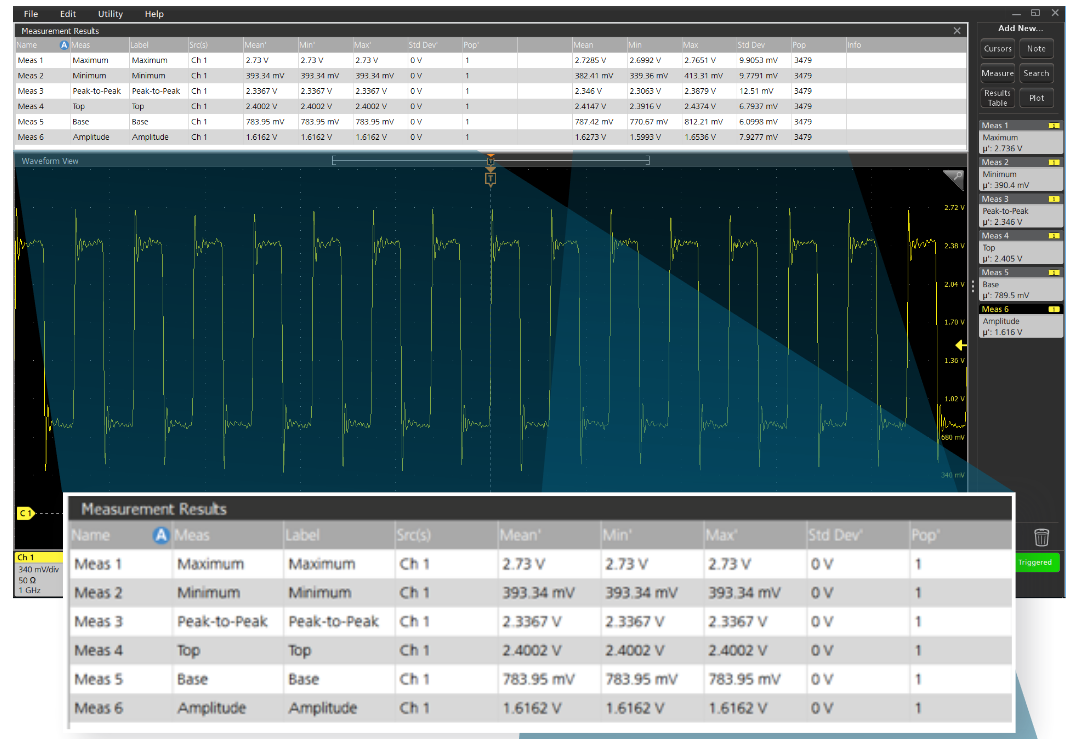Open the File menu

(31, 14)
